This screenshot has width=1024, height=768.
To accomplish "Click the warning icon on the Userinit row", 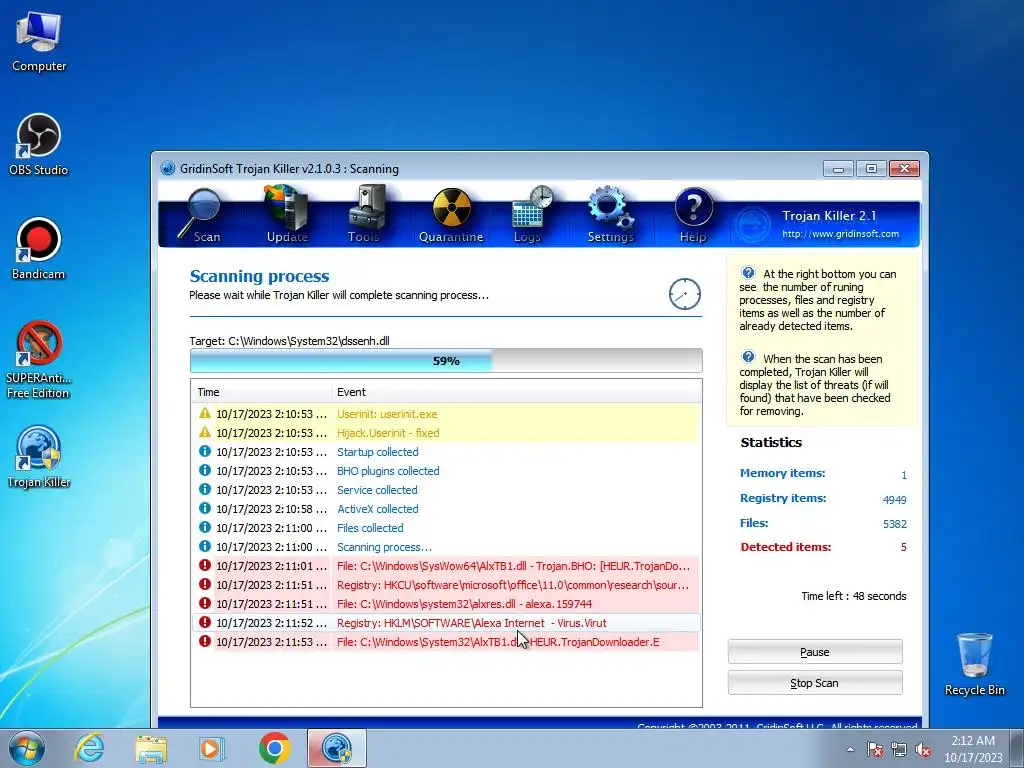I will coord(205,413).
